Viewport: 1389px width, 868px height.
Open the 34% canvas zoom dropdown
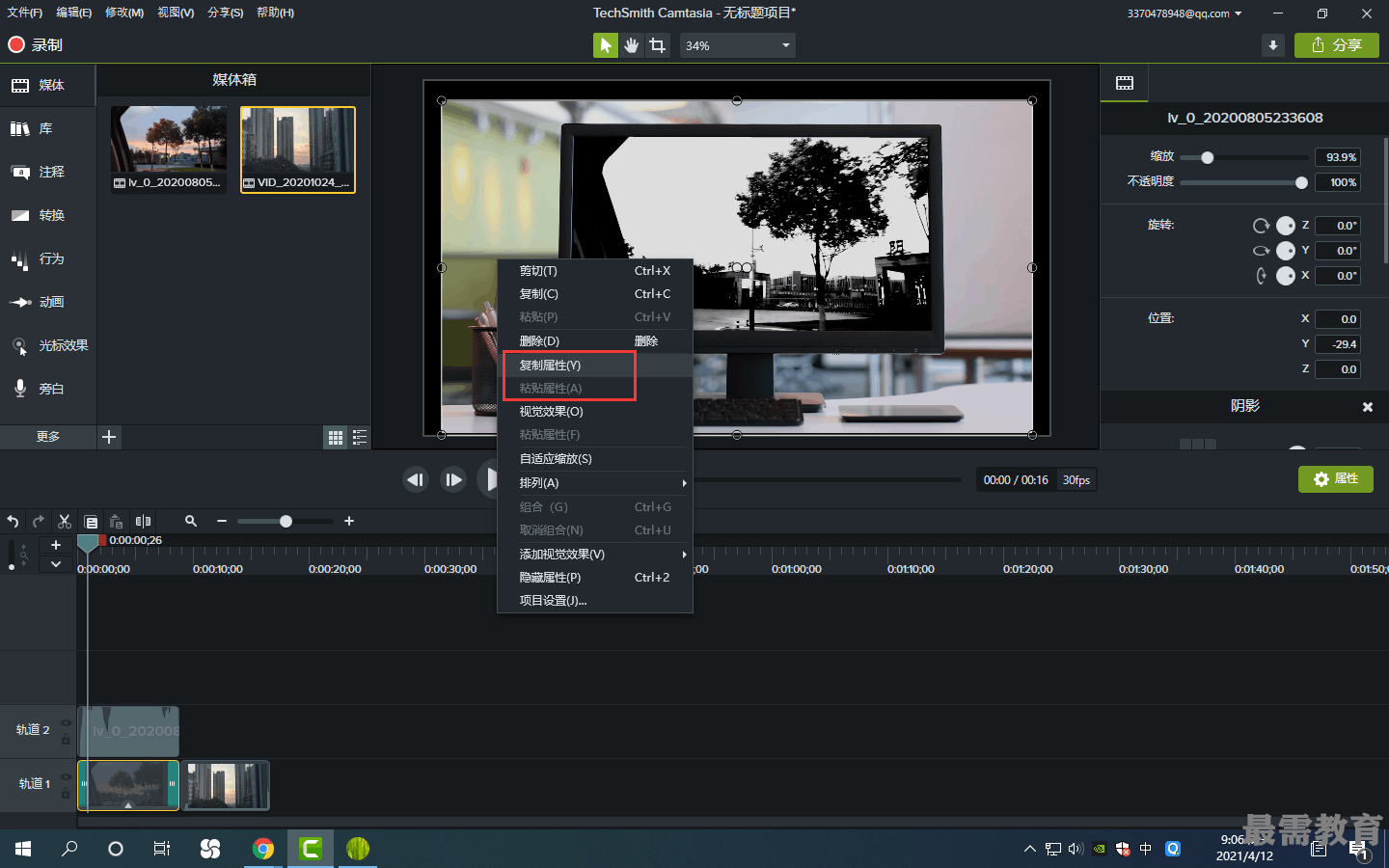pos(738,45)
